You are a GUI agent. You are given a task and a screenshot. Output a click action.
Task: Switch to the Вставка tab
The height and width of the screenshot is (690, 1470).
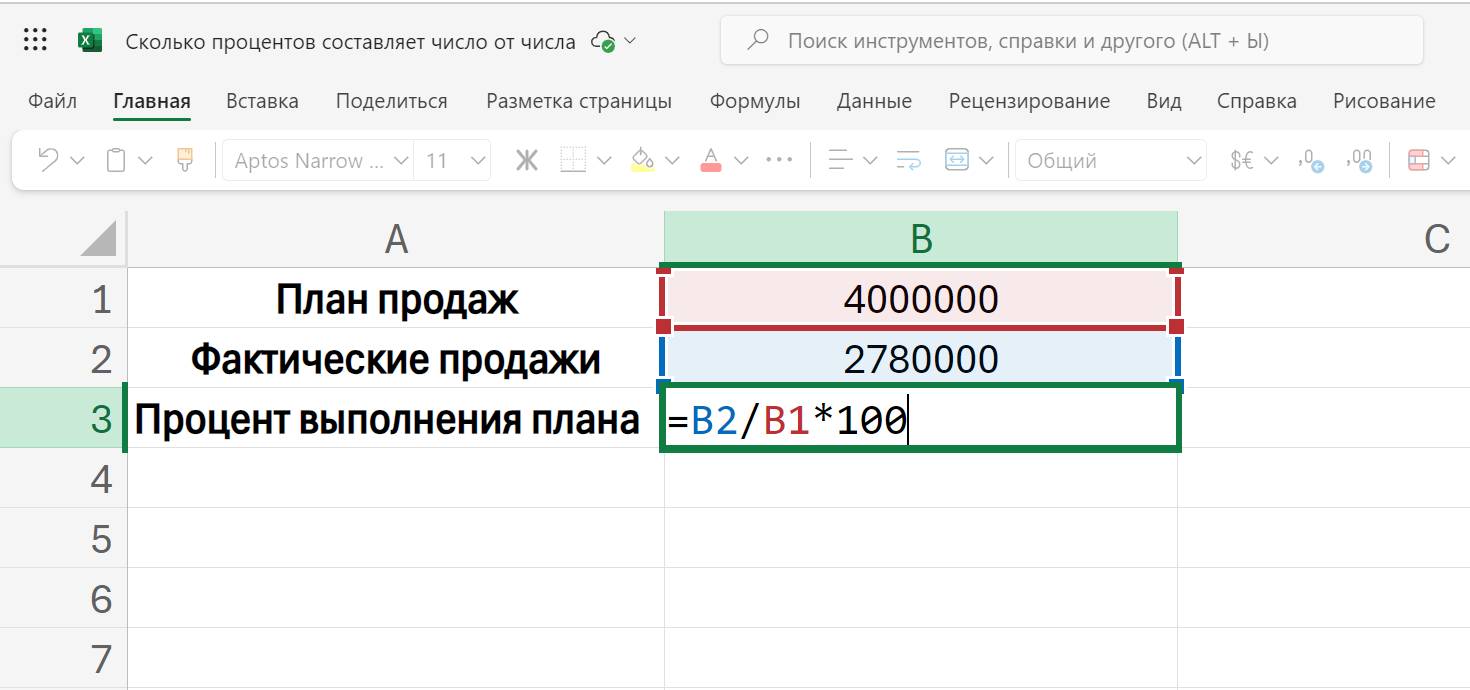tap(262, 101)
